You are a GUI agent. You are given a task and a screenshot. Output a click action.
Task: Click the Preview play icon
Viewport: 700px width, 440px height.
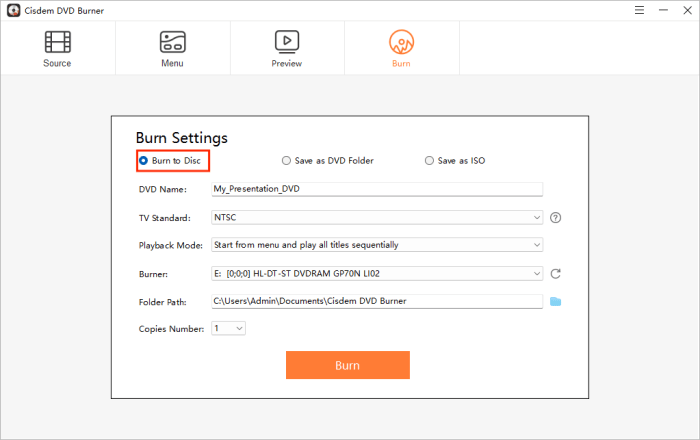point(287,42)
